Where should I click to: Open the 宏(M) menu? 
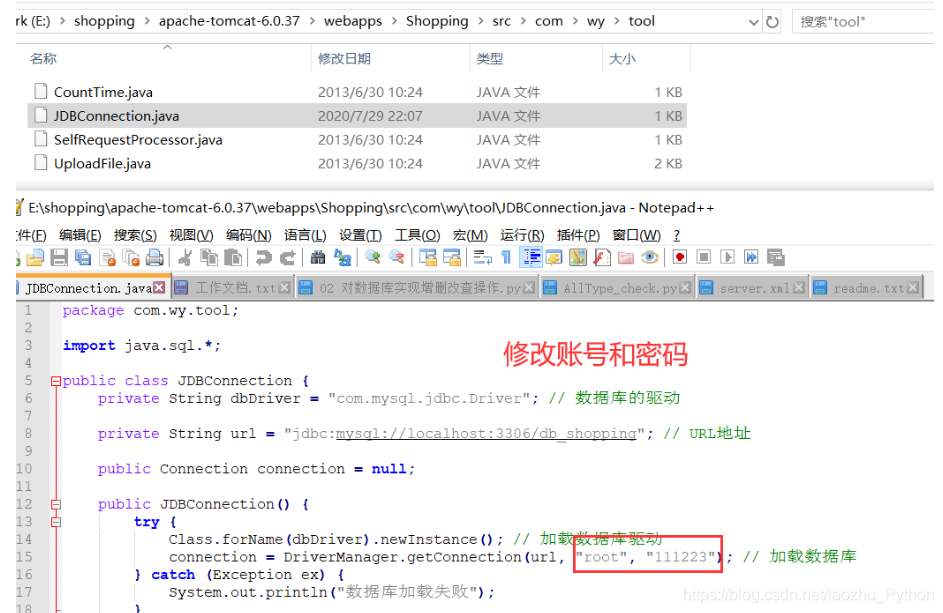click(470, 235)
